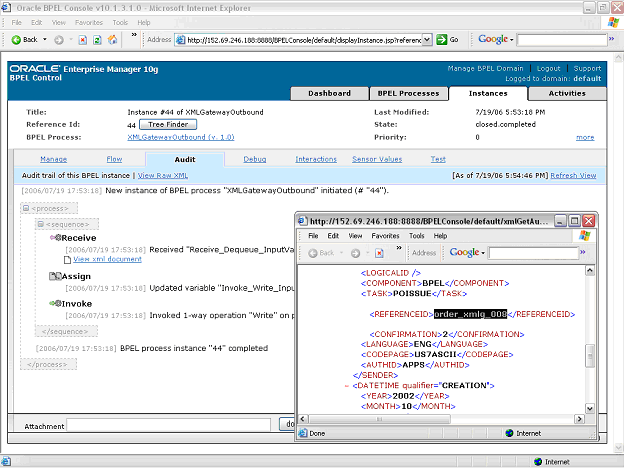Viewport: 624px width, 468px height.
Task: Open the XMLGatewayOutbound (v. 1.0) process link
Action: [181, 137]
